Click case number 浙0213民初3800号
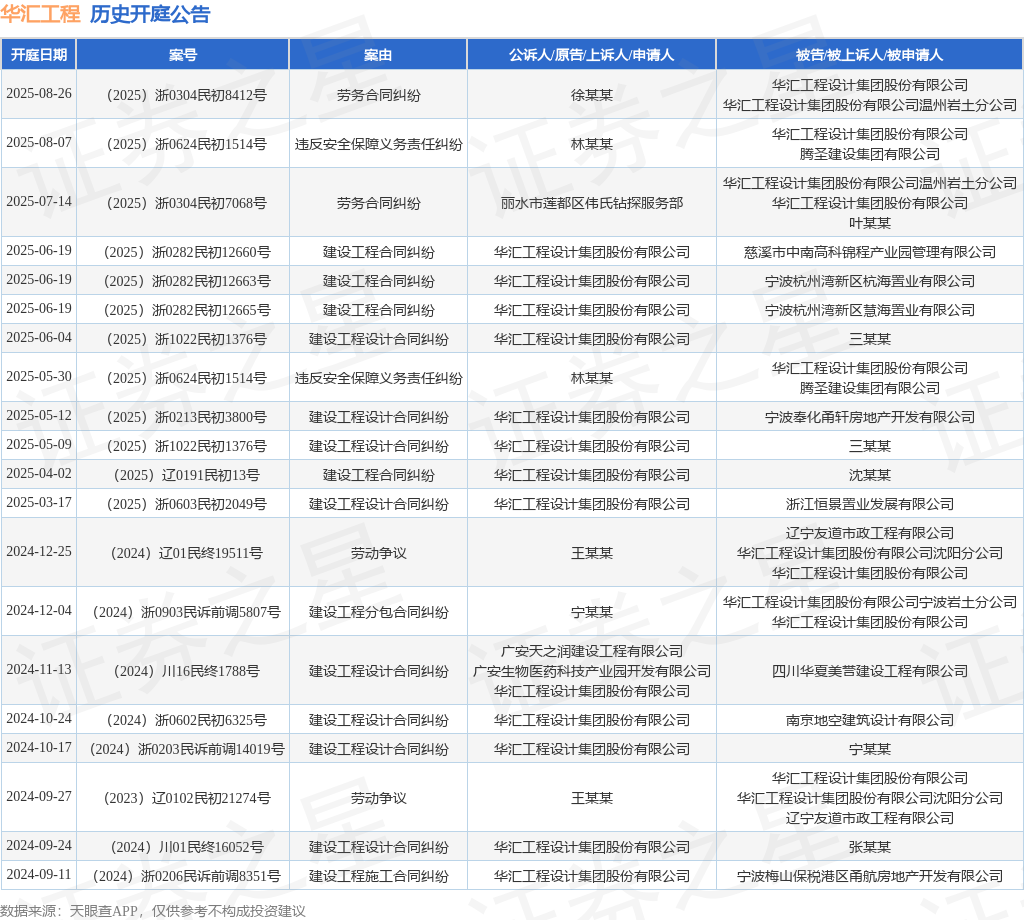Viewport: 1024px width, 920px height. click(x=187, y=417)
